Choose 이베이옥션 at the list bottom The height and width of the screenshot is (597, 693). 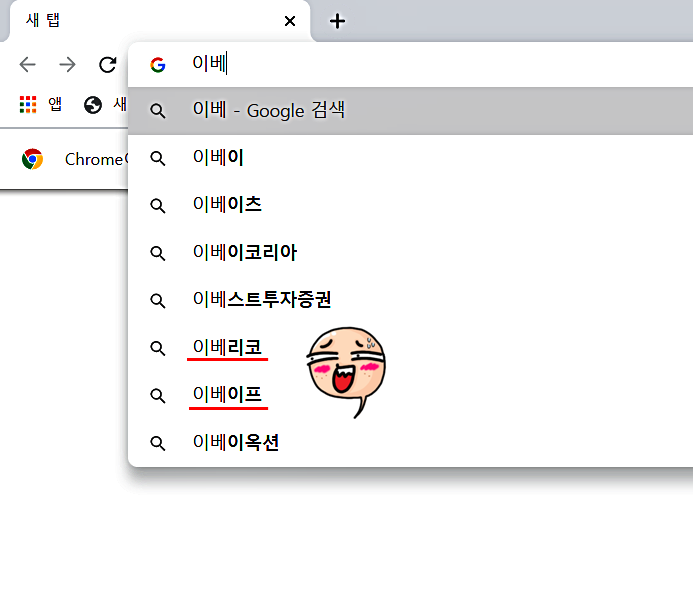click(236, 443)
